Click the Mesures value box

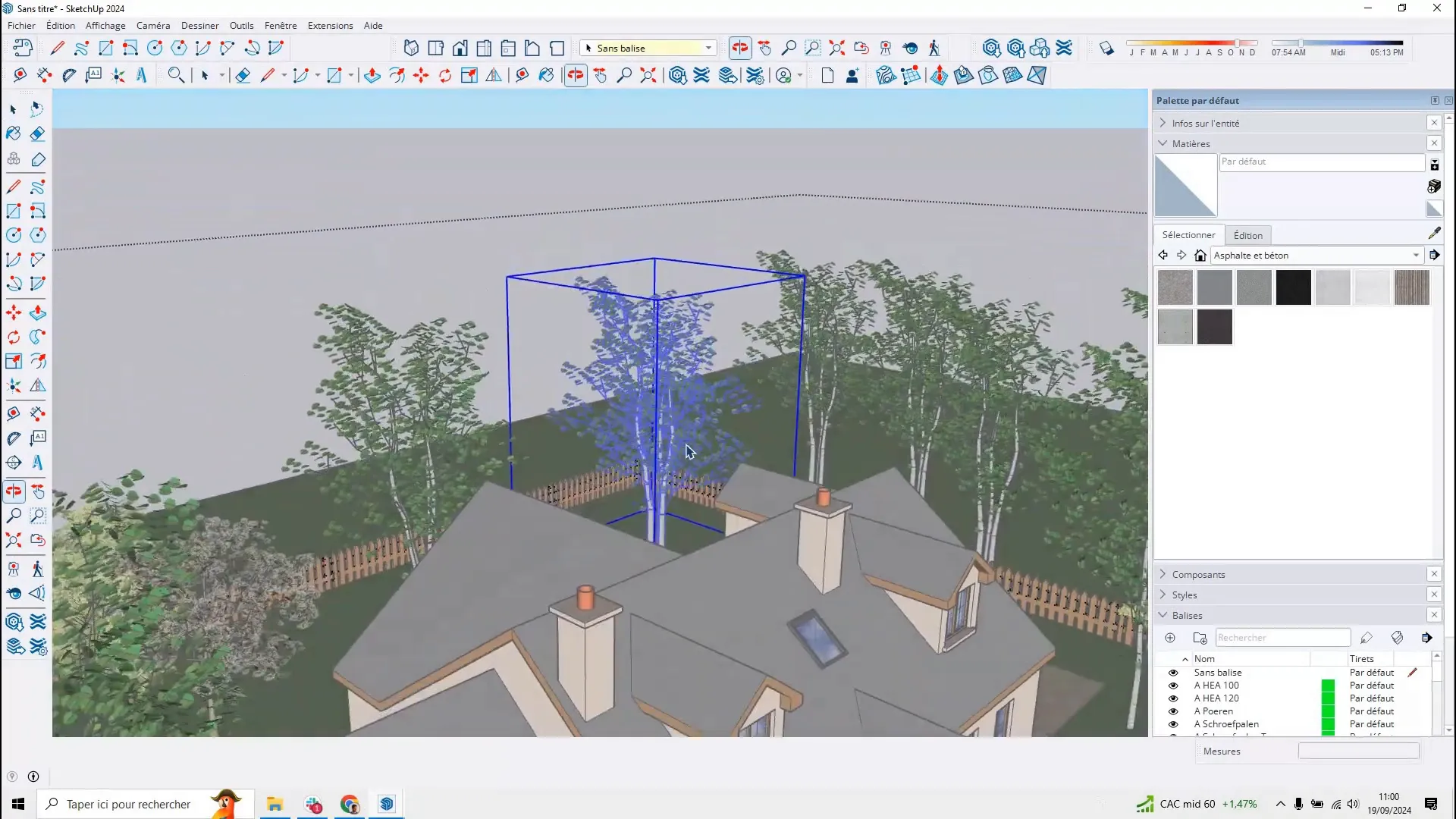tap(1358, 751)
